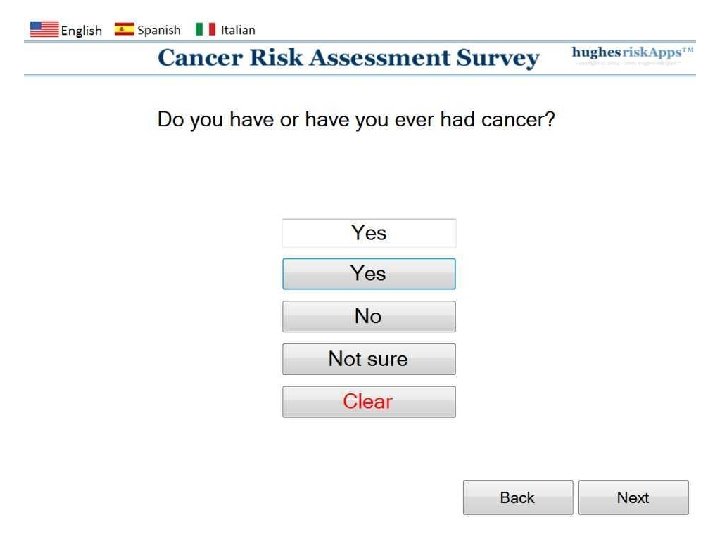The height and width of the screenshot is (540, 720).
Task: Switch survey language to Italian label
Action: point(238,30)
